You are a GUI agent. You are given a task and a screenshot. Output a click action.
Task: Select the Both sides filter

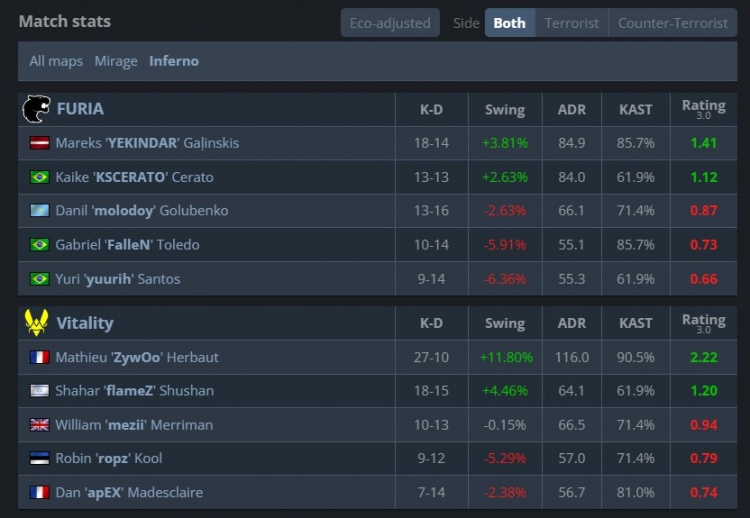click(x=509, y=23)
